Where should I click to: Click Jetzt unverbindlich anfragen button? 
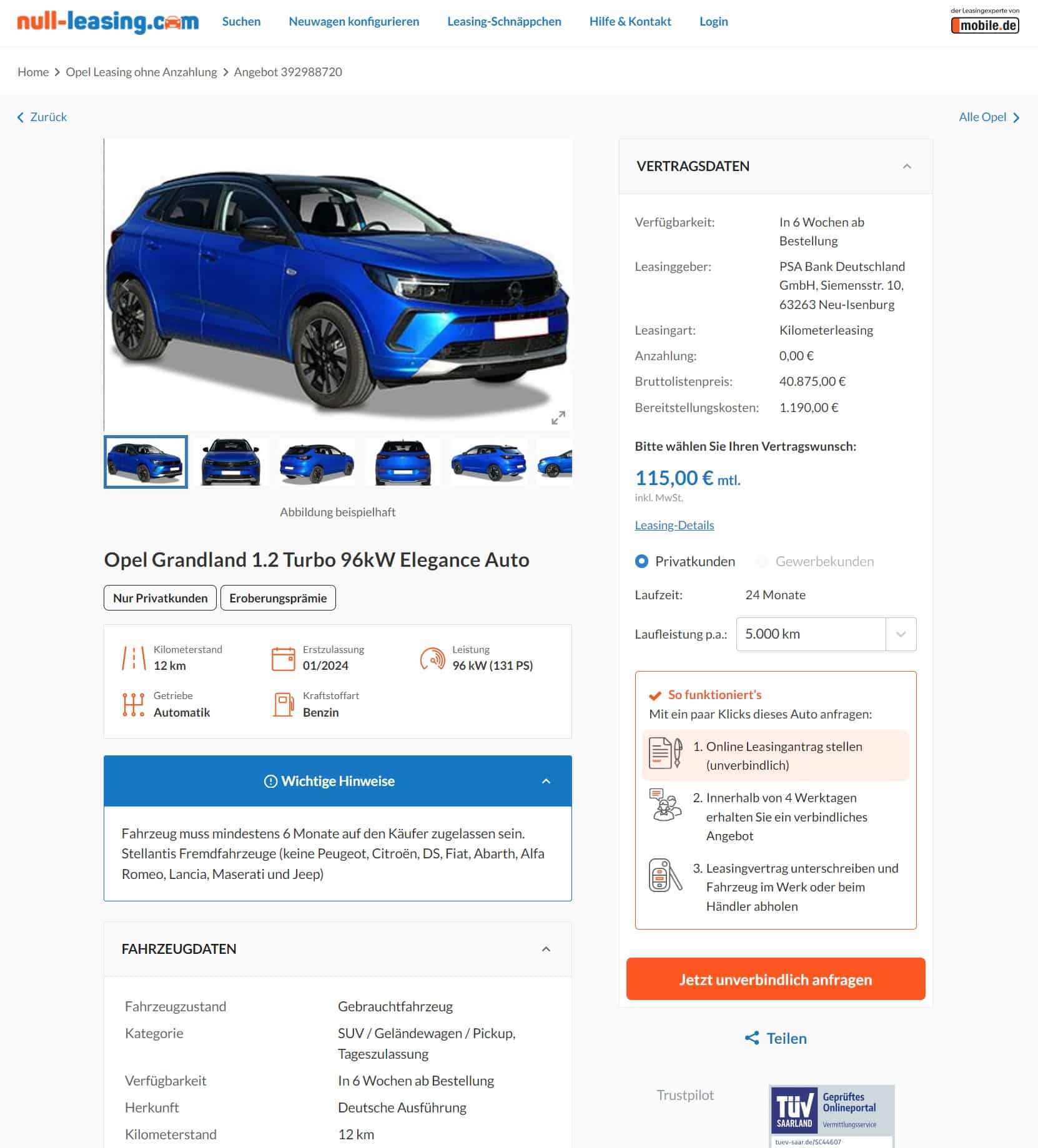click(776, 979)
